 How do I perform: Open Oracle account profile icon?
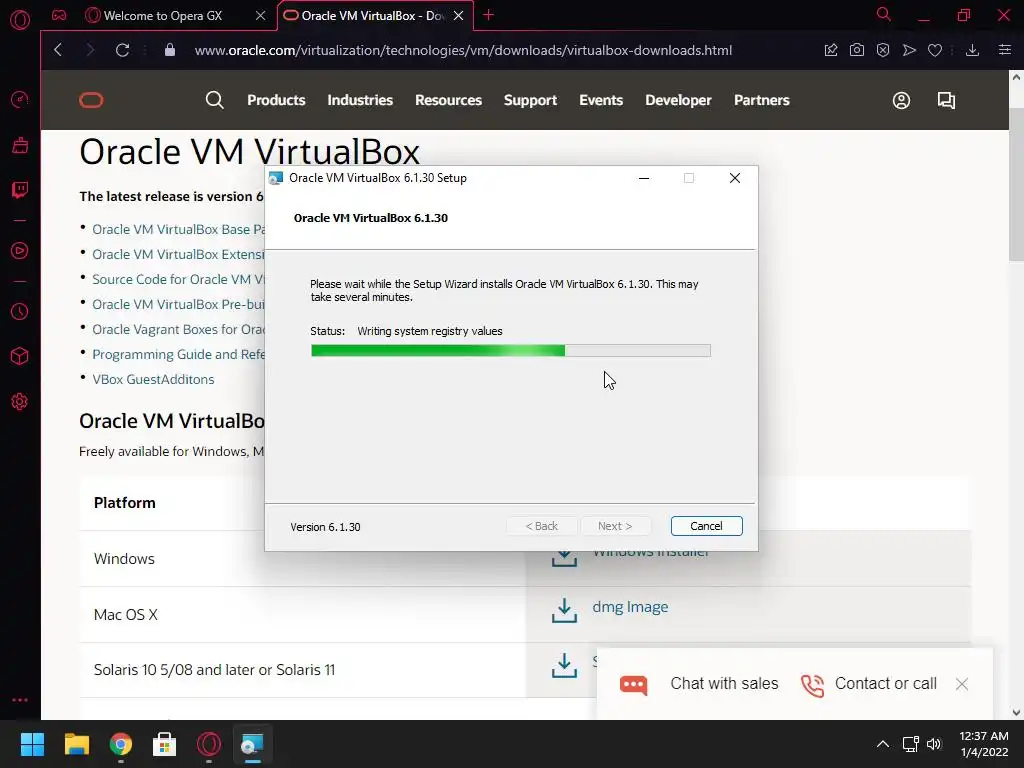pos(901,100)
